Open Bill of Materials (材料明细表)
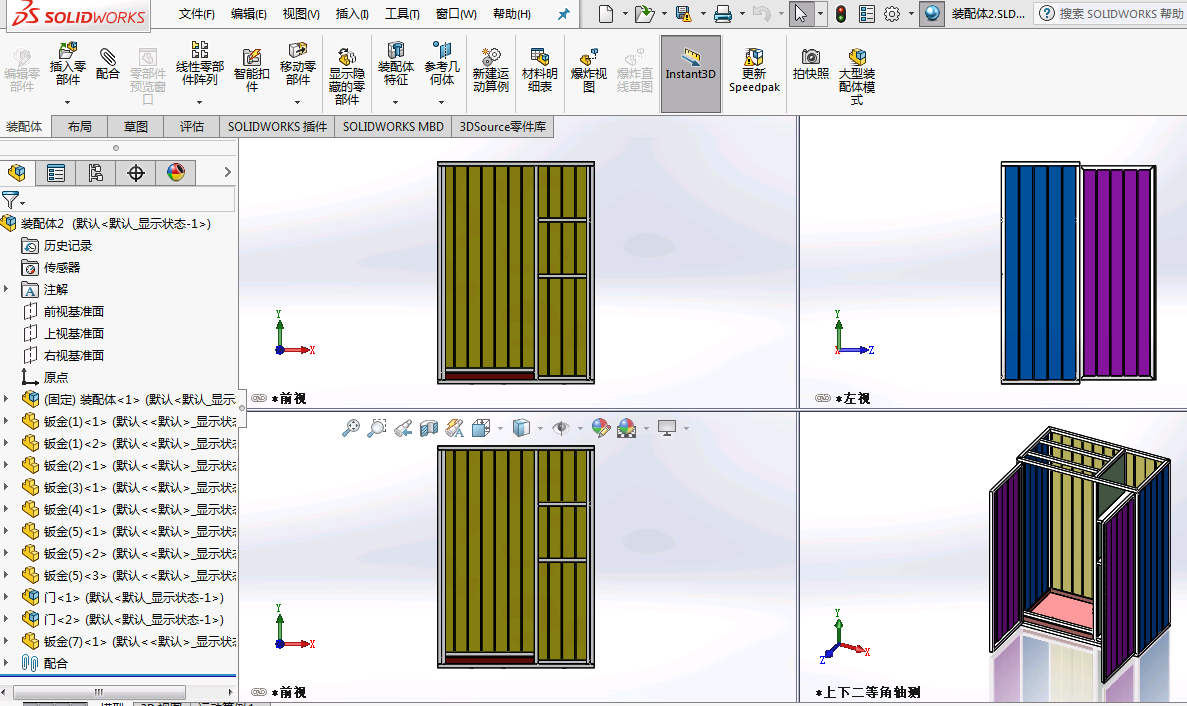Screen dimensions: 1187x706 (540, 70)
